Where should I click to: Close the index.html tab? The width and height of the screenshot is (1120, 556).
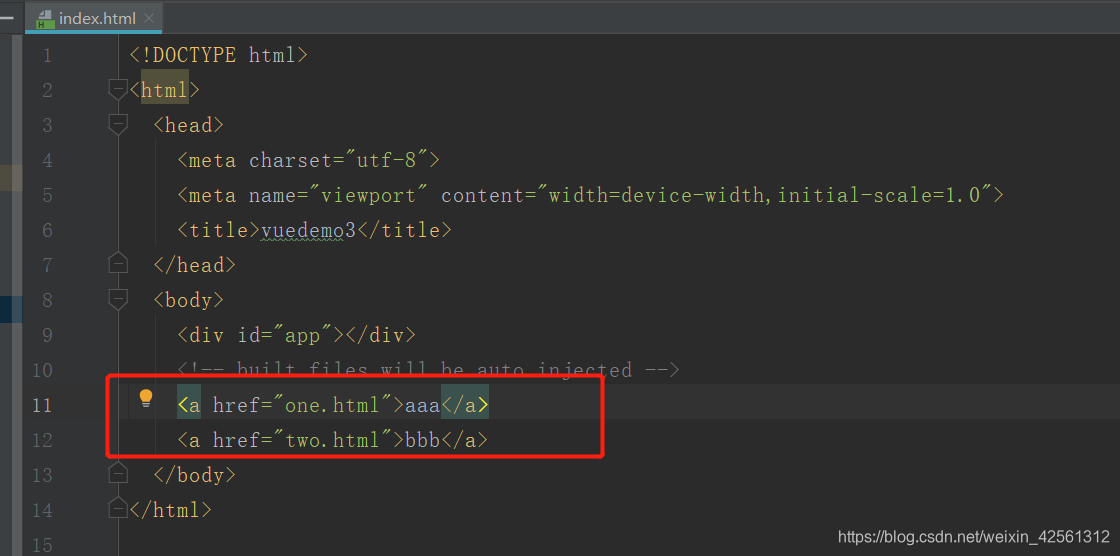tap(149, 18)
